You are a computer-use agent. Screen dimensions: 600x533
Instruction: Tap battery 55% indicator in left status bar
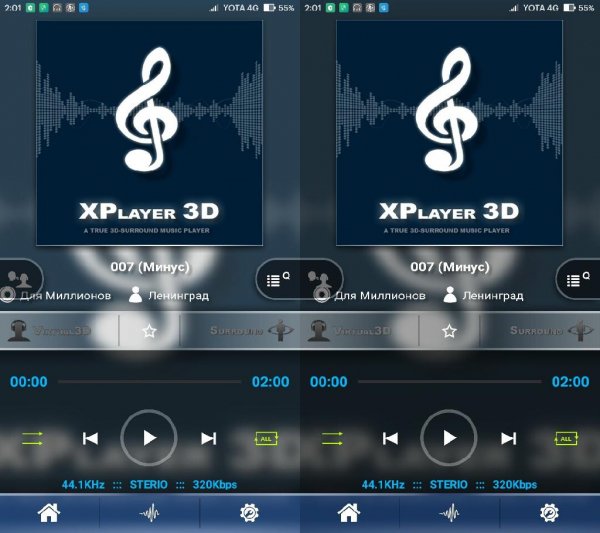coord(279,8)
